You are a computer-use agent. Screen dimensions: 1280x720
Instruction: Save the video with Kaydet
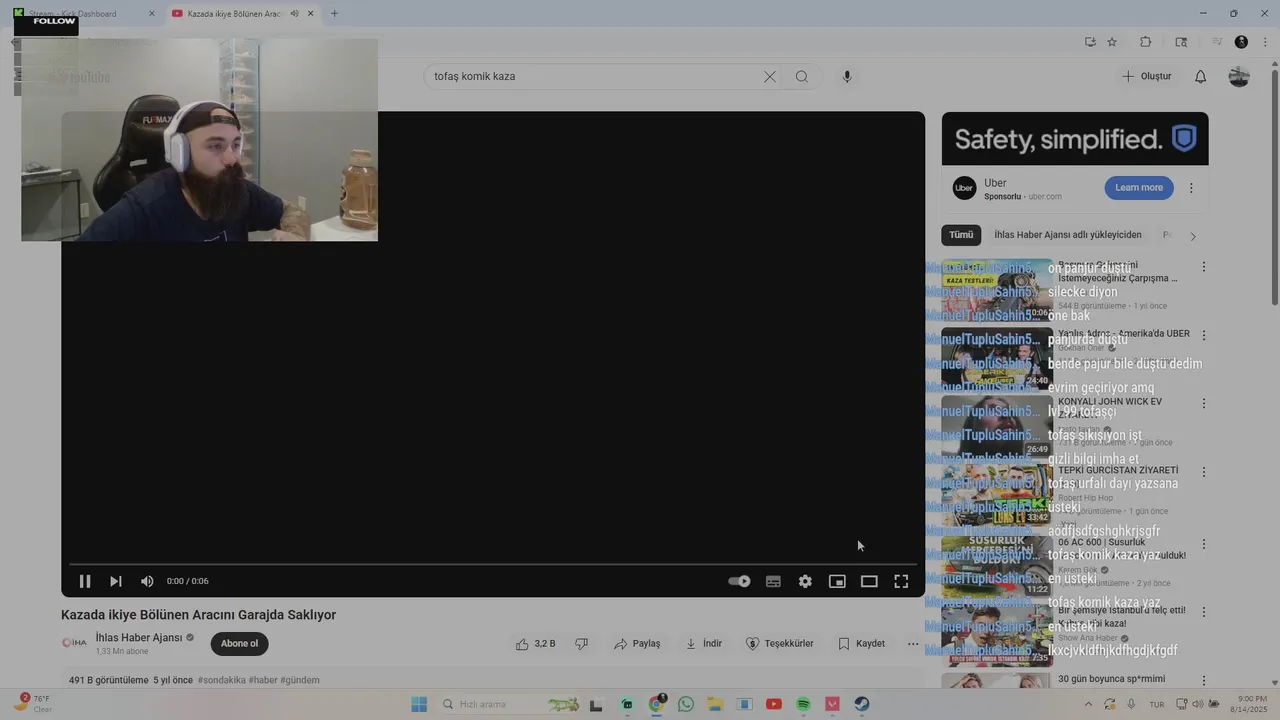pyautogui.click(x=861, y=644)
